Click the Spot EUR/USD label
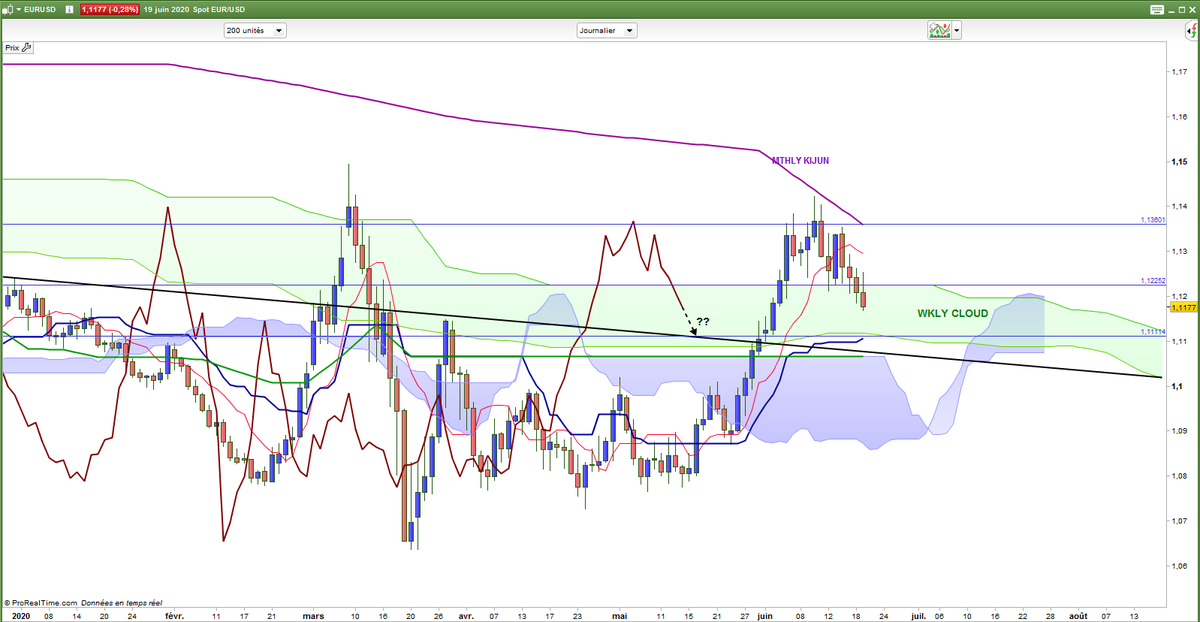Viewport: 1200px width, 622px height. (219, 10)
